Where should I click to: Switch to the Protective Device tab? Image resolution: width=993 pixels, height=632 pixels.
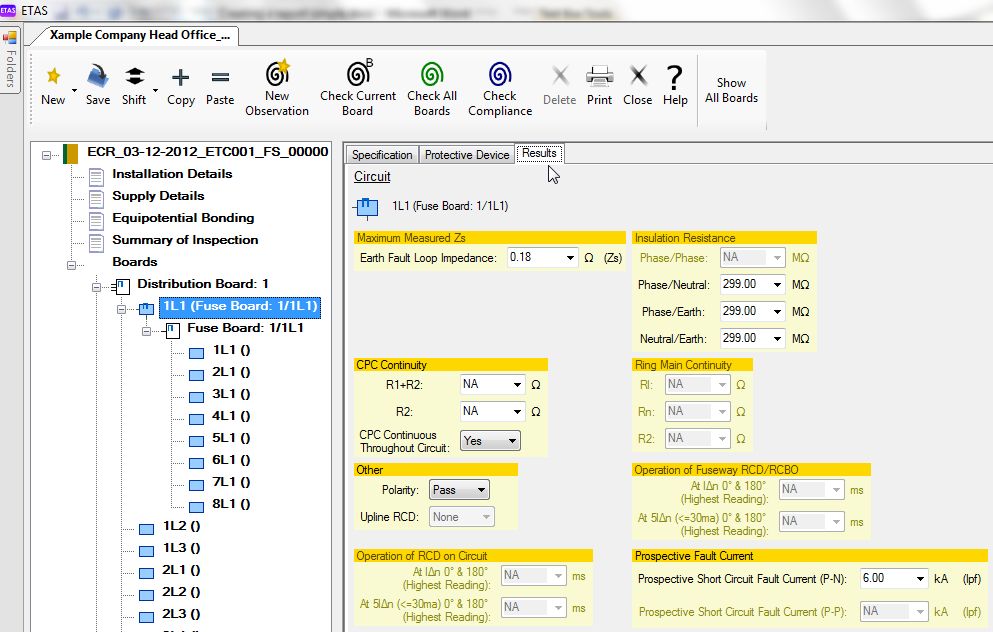coord(467,155)
